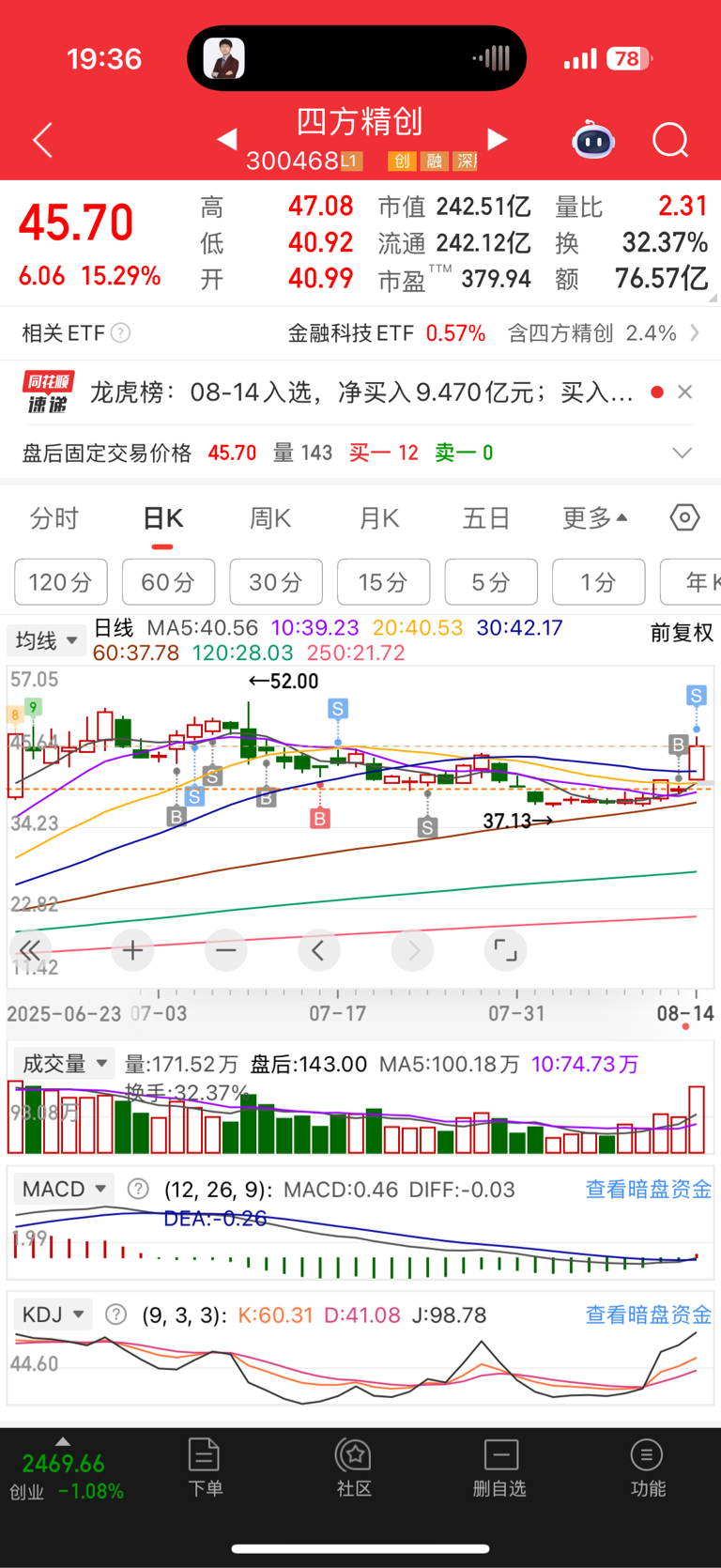Select 5分 period button
721x1568 pixels.
(x=491, y=582)
